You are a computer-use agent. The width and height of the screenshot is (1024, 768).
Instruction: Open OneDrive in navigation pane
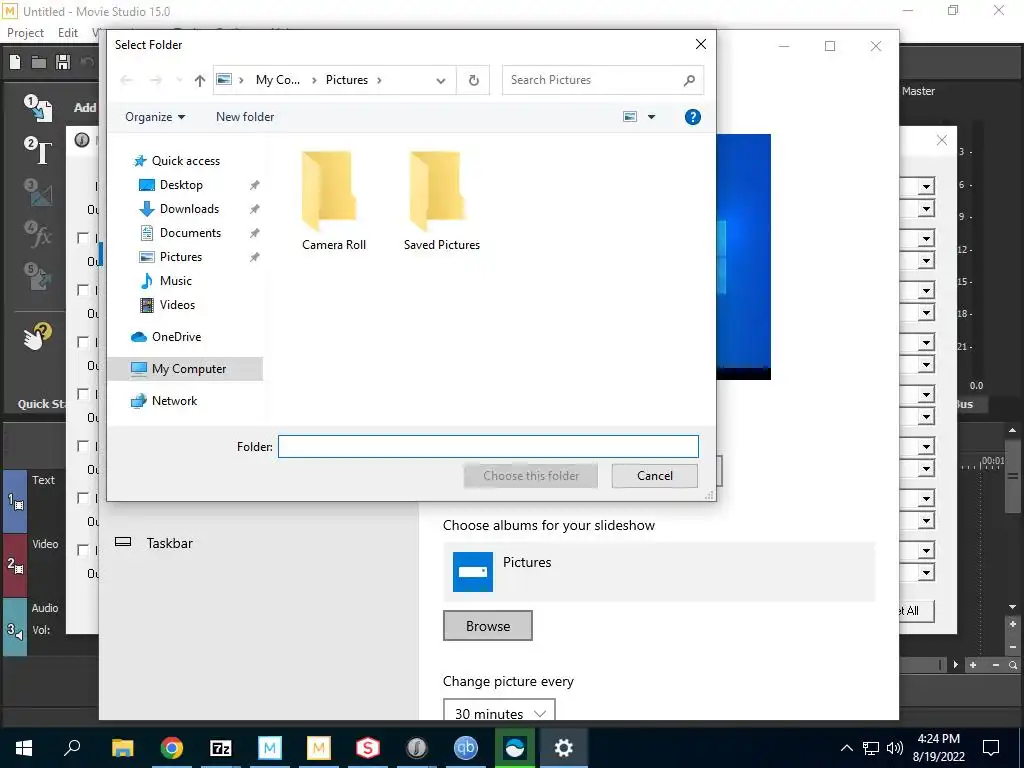tap(176, 337)
